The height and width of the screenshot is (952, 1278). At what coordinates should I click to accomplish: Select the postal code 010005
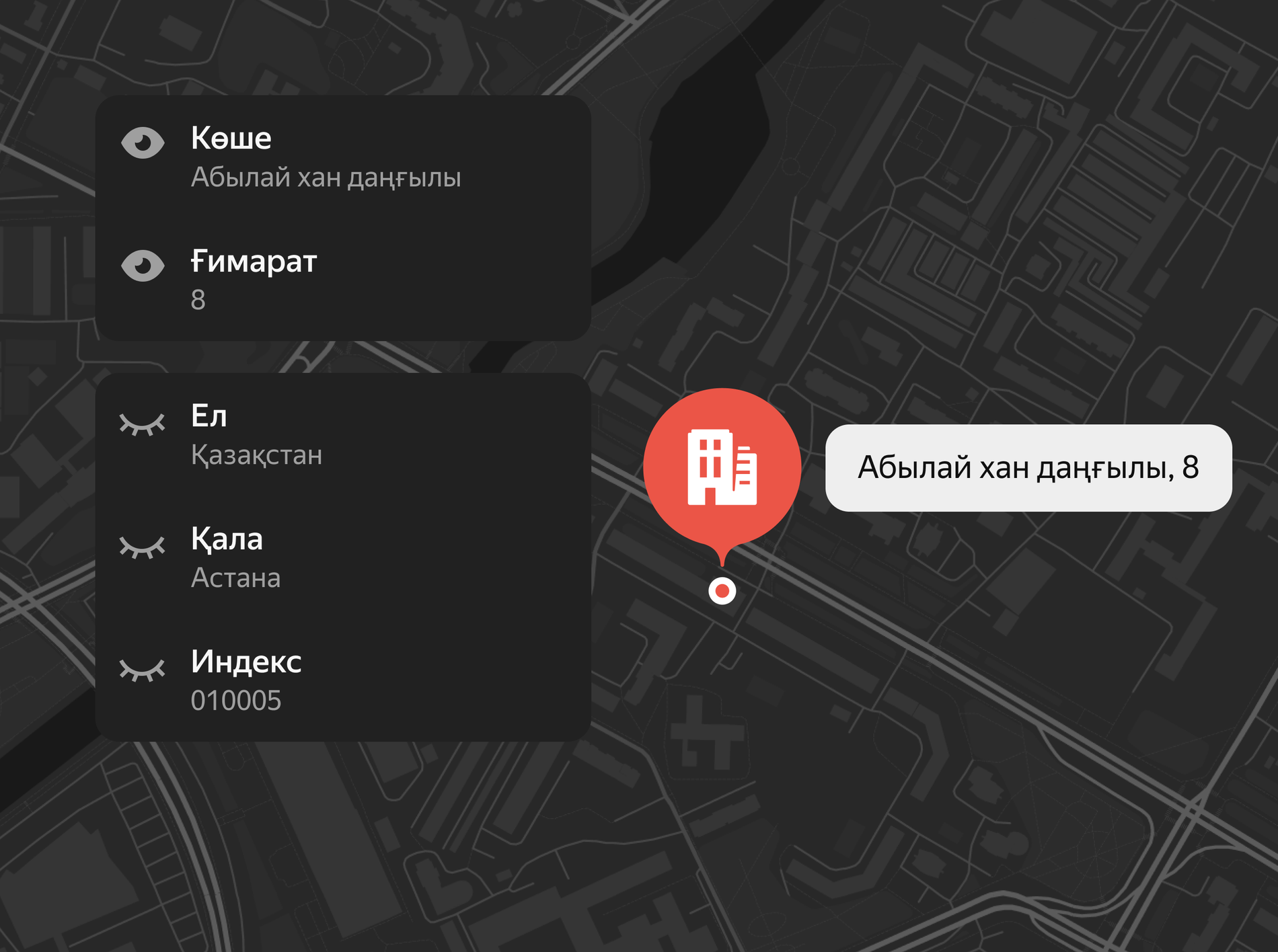(236, 701)
